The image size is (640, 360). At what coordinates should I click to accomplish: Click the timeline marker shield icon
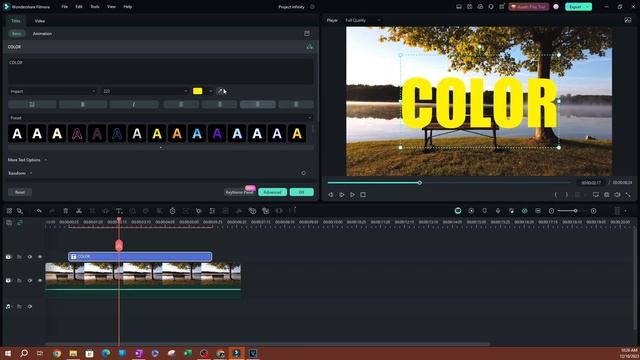pos(484,211)
